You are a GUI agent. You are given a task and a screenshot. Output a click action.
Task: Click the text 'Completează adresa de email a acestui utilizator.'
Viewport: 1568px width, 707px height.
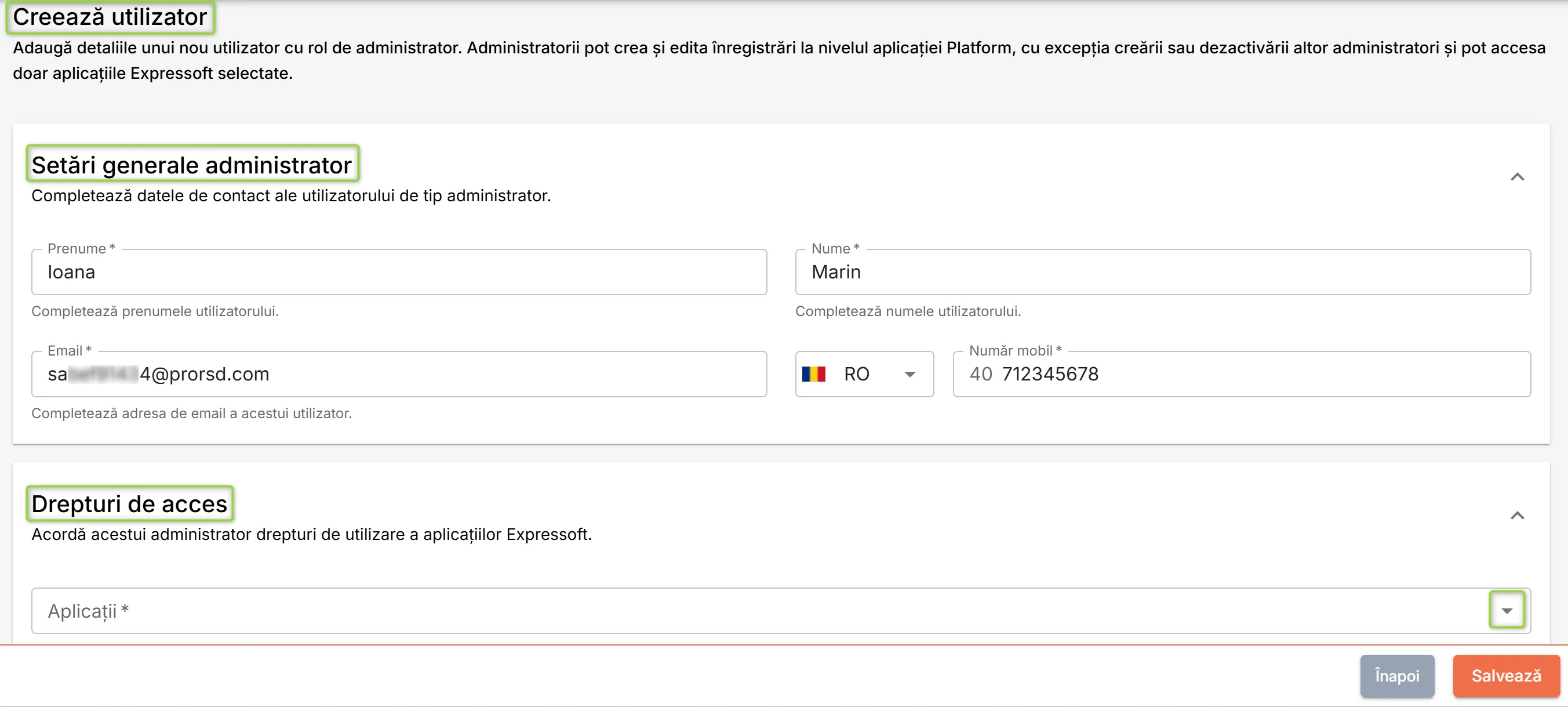[x=192, y=413]
